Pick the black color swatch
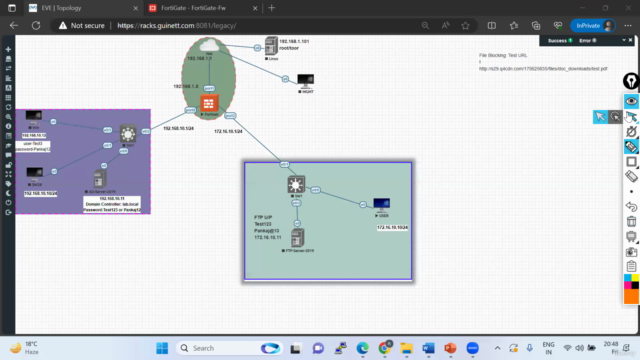 coord(635,285)
